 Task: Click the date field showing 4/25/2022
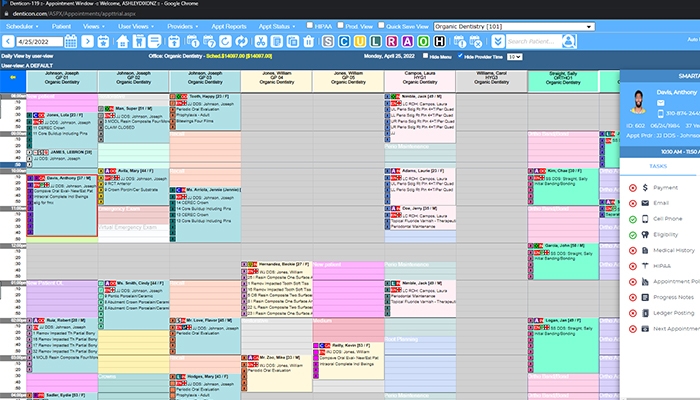click(x=39, y=42)
